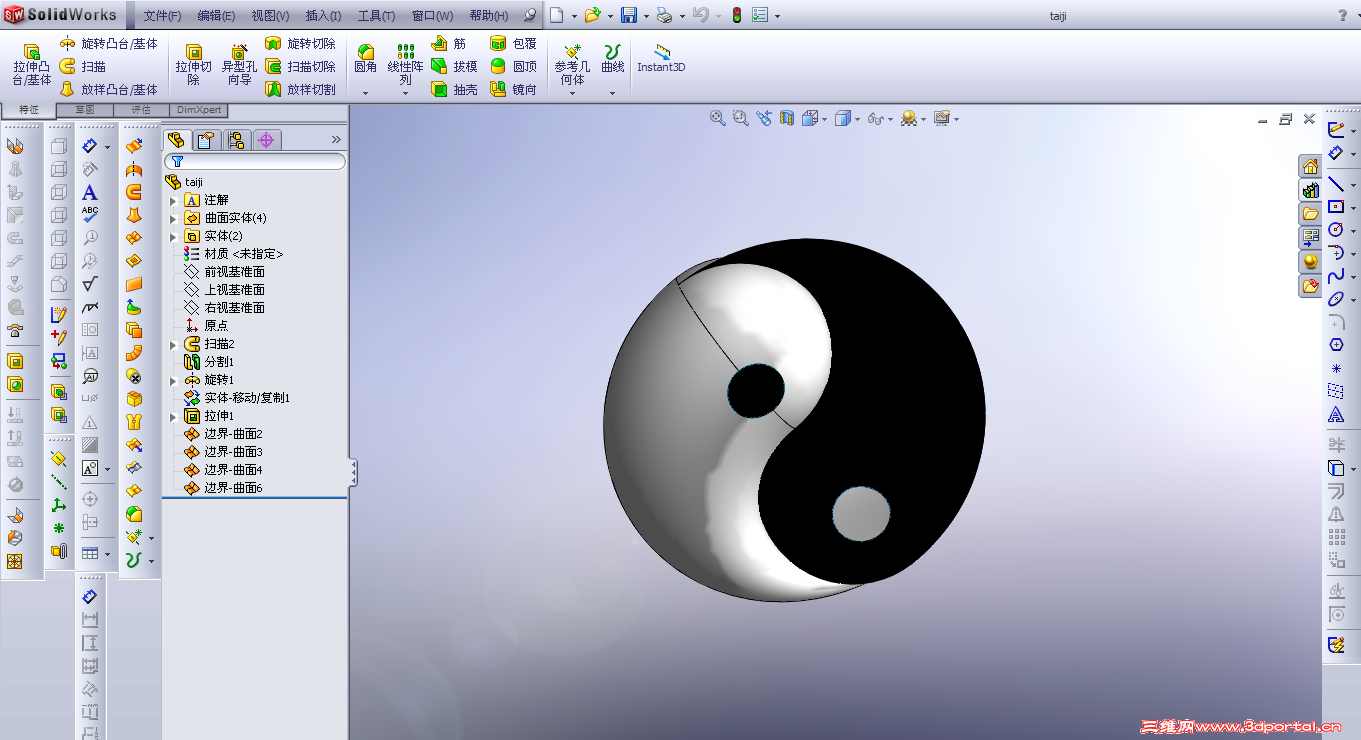This screenshot has width=1361, height=740.
Task: Select the Surface Finish symbol tool
Action: (90, 284)
